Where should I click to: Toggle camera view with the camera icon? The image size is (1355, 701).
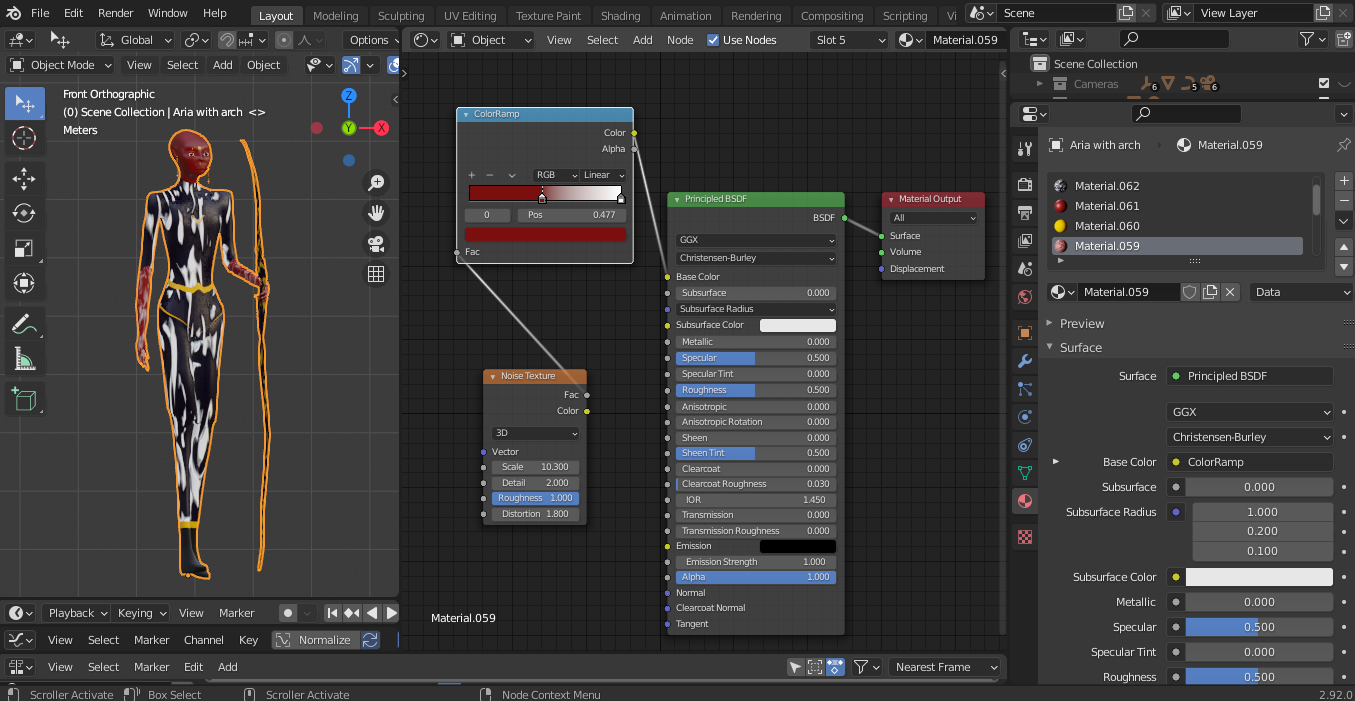coord(376,243)
